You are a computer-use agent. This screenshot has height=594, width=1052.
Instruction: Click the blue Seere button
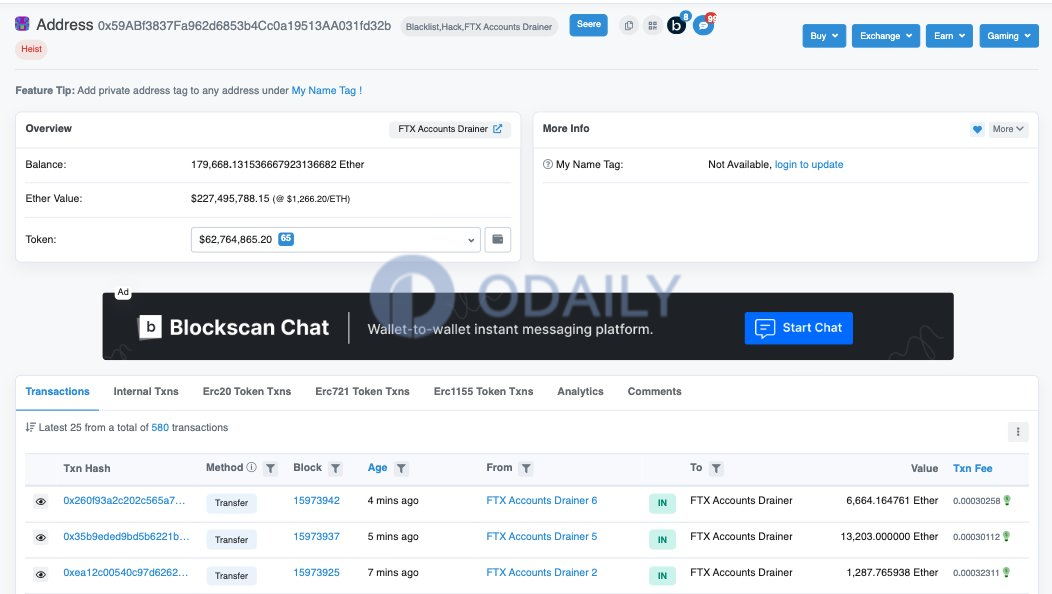click(x=588, y=25)
